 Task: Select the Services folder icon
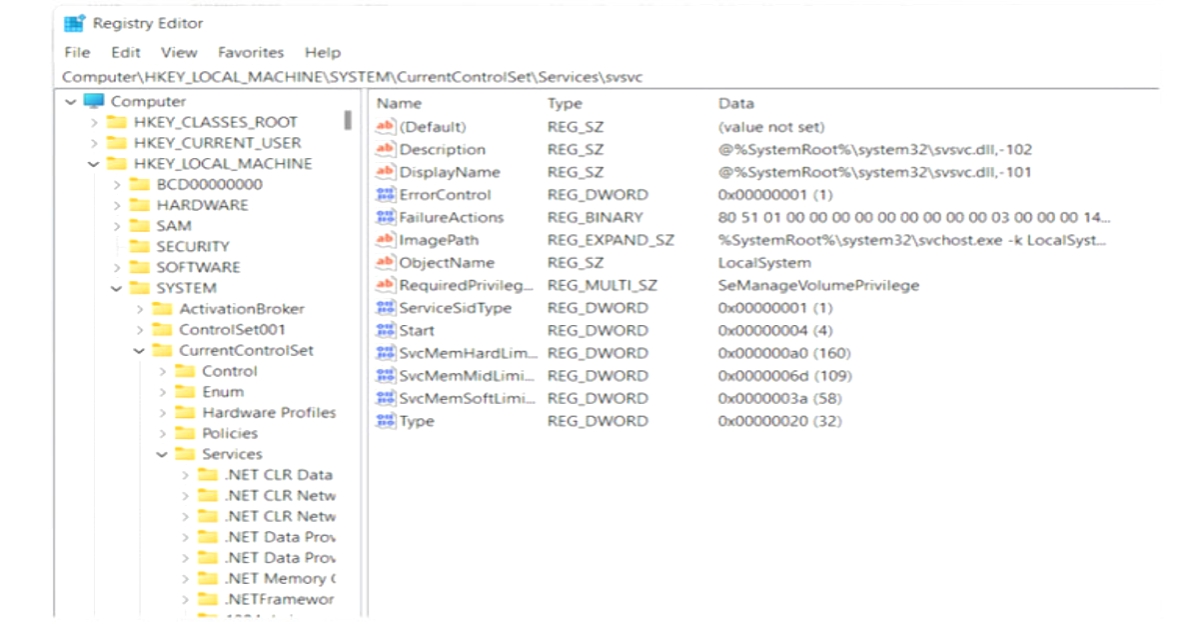pyautogui.click(x=186, y=454)
